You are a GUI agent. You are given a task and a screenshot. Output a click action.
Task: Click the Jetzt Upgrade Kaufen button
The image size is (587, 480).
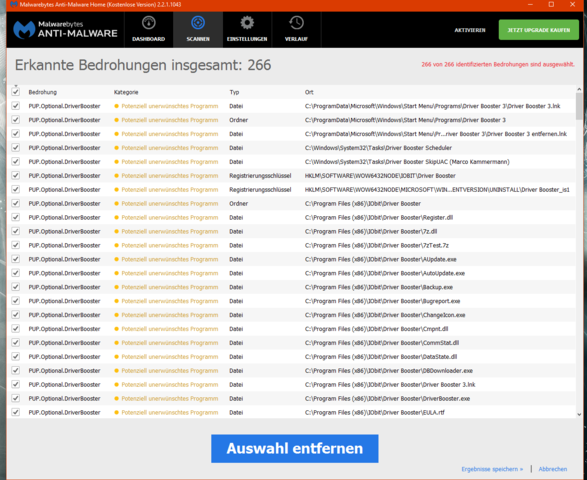coord(539,30)
